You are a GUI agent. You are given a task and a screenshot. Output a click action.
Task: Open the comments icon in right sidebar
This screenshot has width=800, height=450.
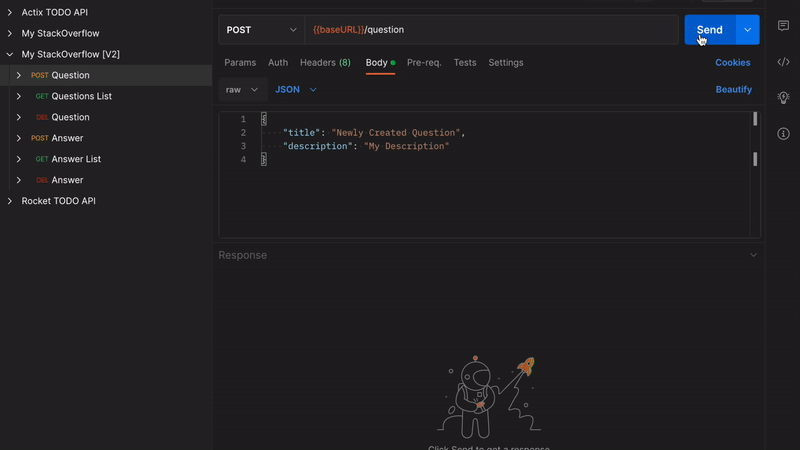click(x=783, y=26)
